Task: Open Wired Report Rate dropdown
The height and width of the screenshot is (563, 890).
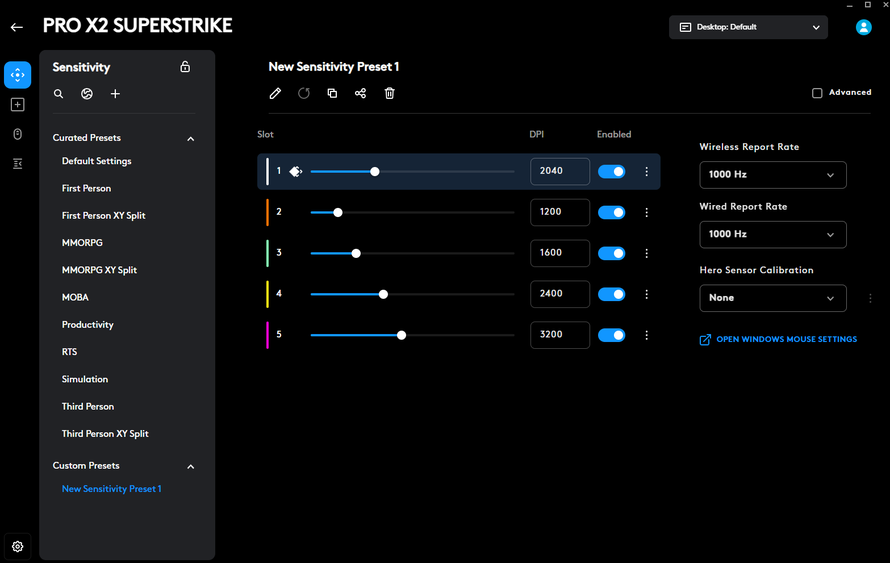Action: 773,234
